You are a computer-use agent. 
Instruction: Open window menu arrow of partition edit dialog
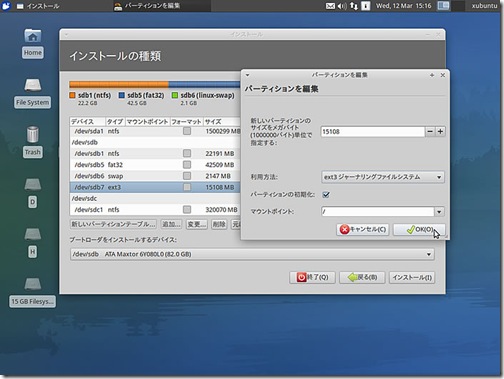tap(247, 75)
